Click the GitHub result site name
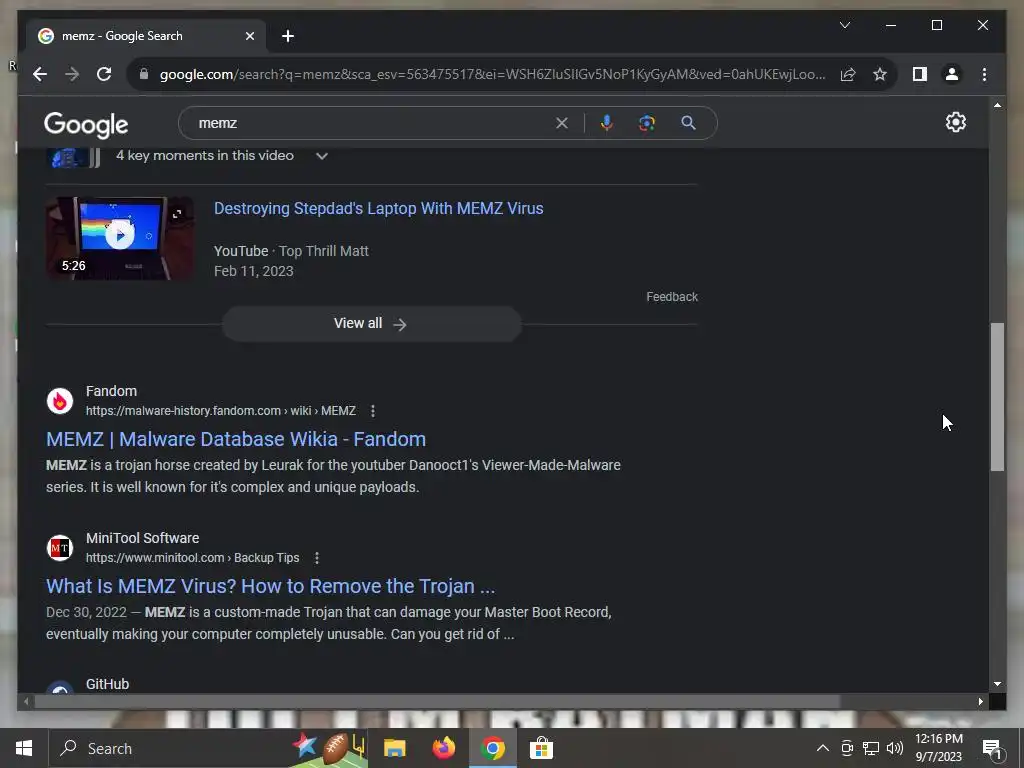Screen dimensions: 1024x768 click(x=108, y=684)
